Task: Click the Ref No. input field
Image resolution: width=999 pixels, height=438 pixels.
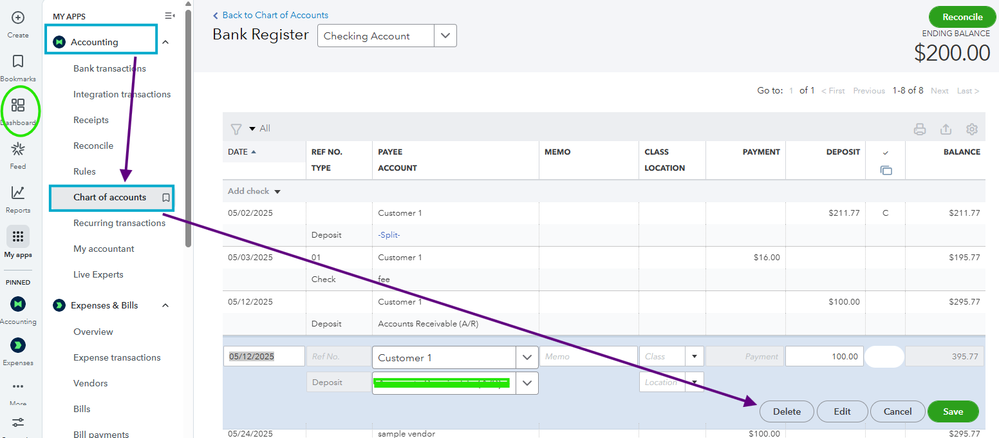Action: (338, 357)
